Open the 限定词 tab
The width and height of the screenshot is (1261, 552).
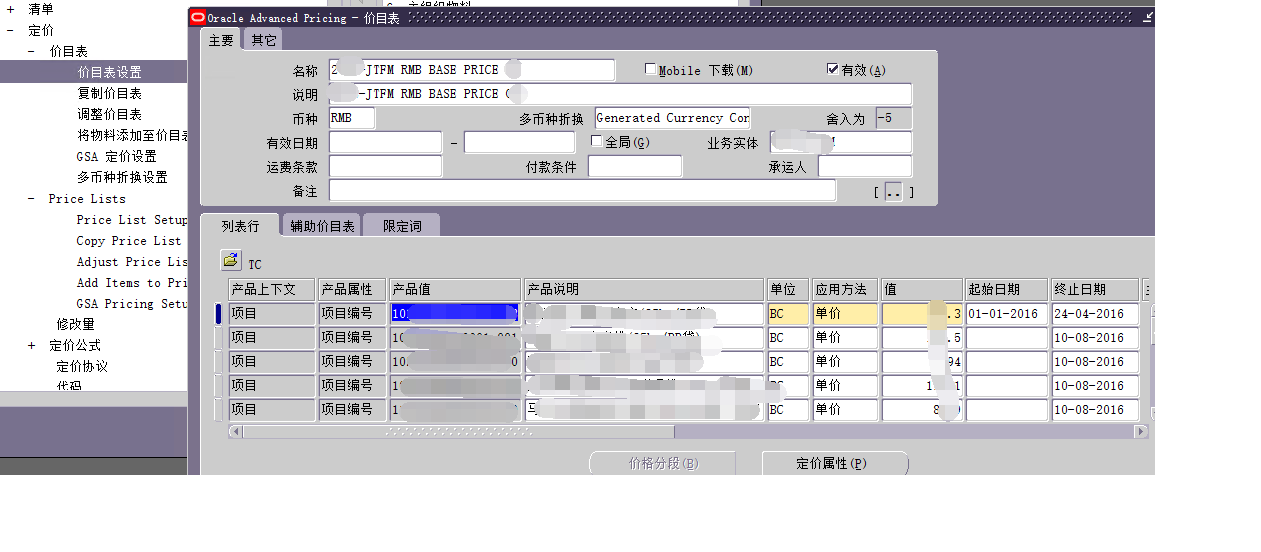pos(402,226)
